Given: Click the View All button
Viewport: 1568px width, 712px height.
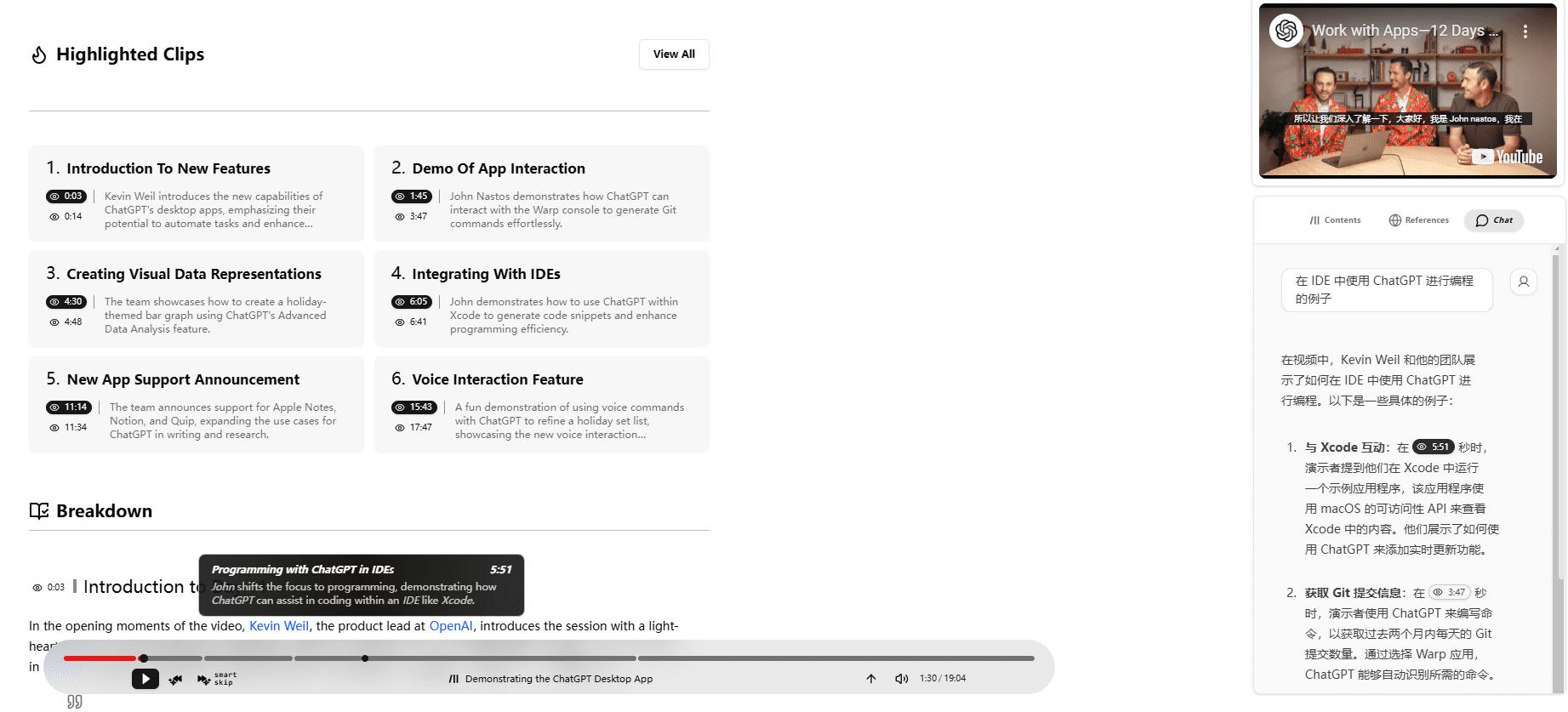Looking at the screenshot, I should pyautogui.click(x=674, y=54).
